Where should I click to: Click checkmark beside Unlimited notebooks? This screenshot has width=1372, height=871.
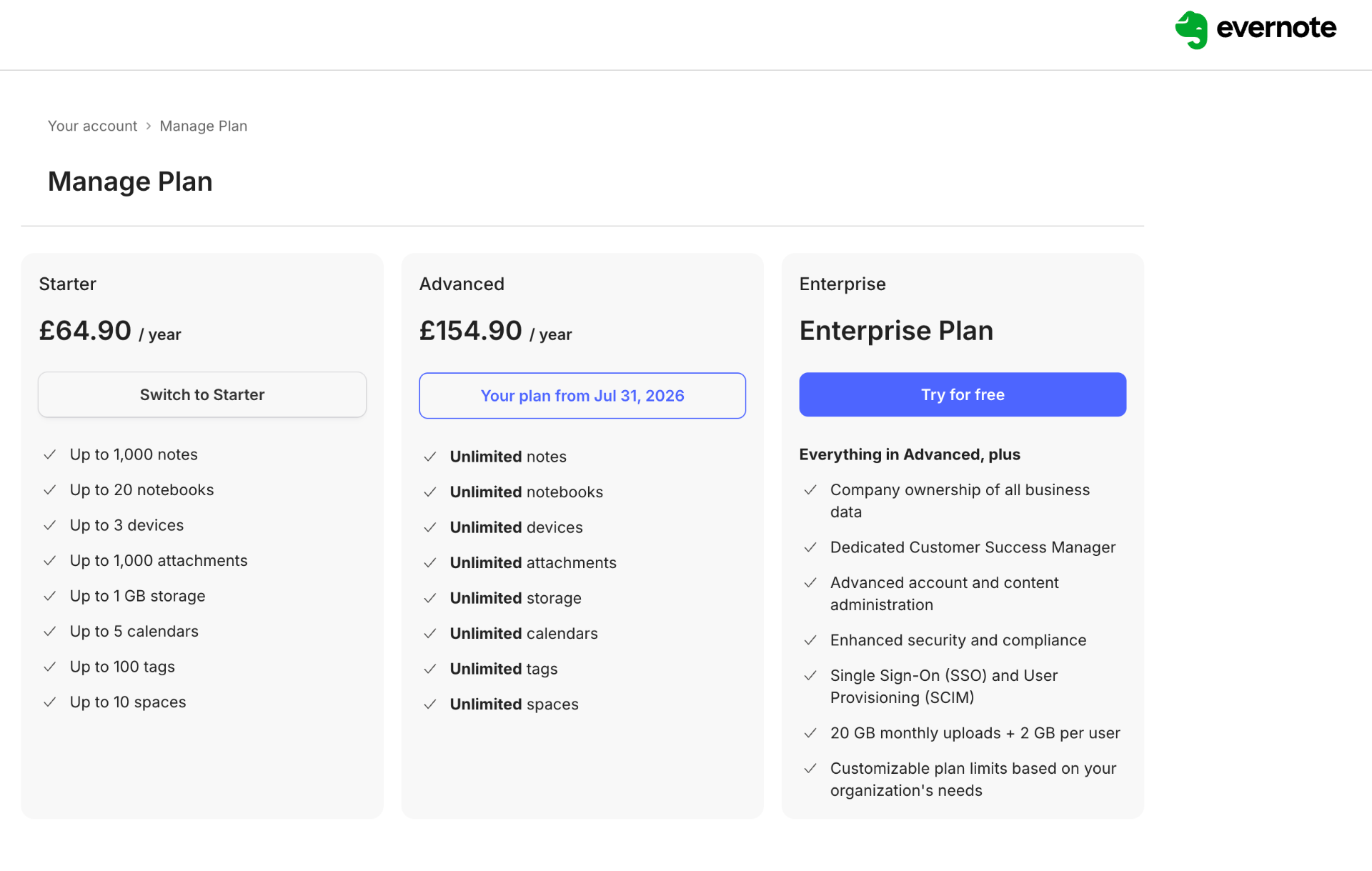[x=430, y=492]
